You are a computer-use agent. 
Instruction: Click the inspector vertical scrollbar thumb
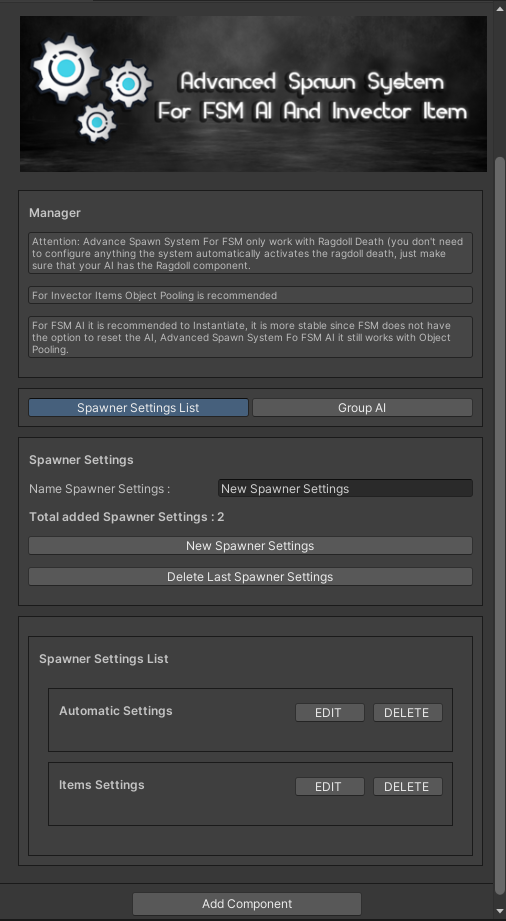coord(500,525)
